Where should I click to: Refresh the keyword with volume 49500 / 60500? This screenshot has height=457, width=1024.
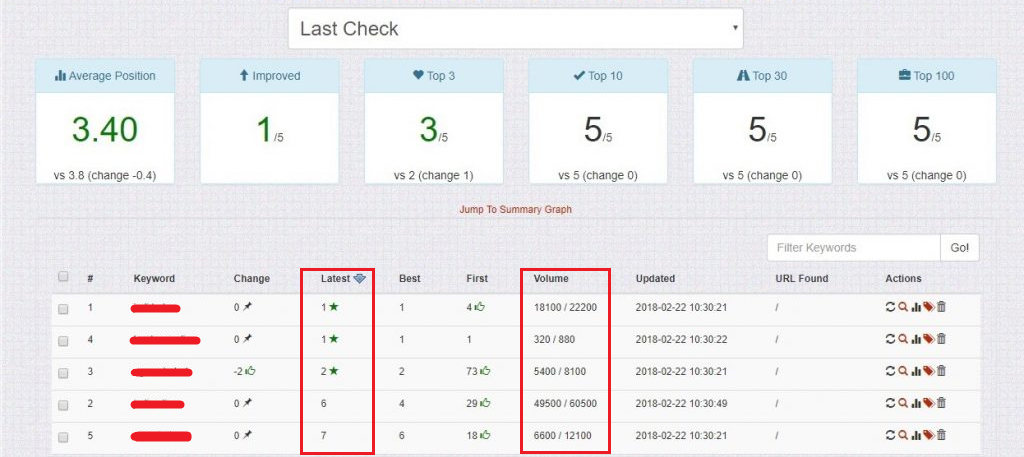point(889,403)
